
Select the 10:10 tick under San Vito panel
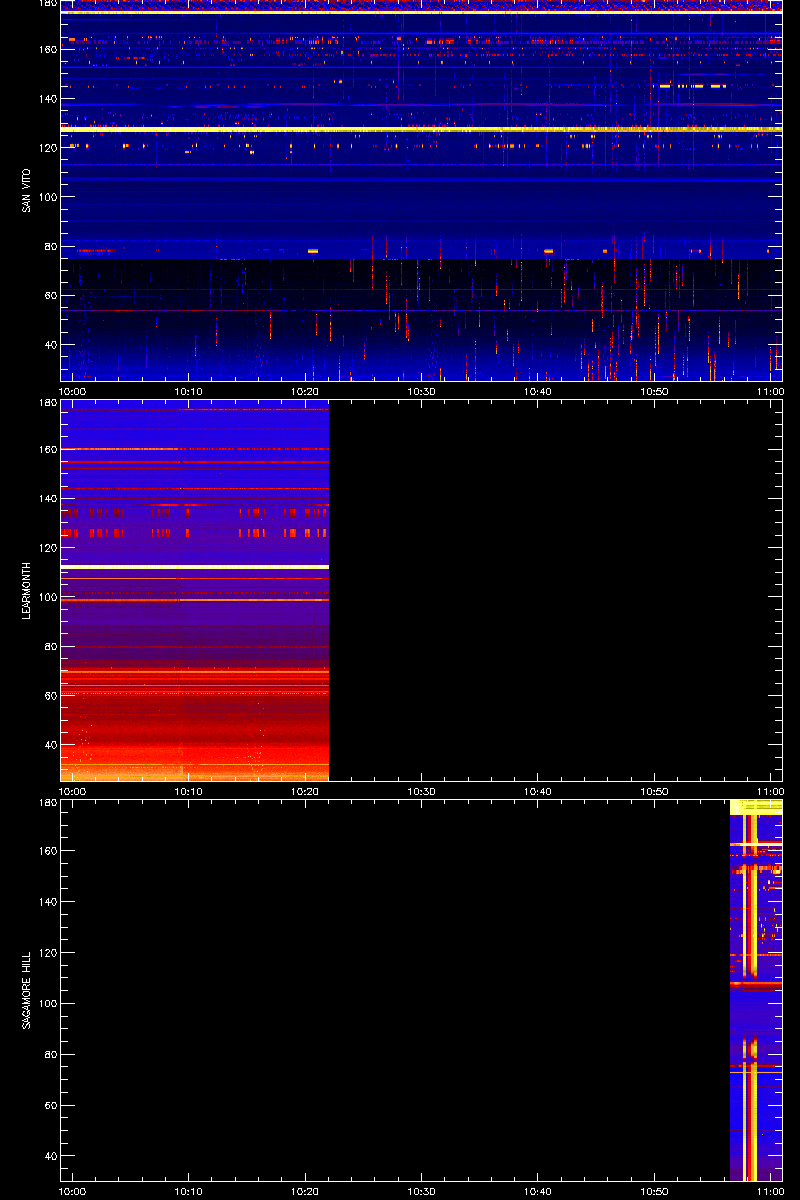click(189, 391)
